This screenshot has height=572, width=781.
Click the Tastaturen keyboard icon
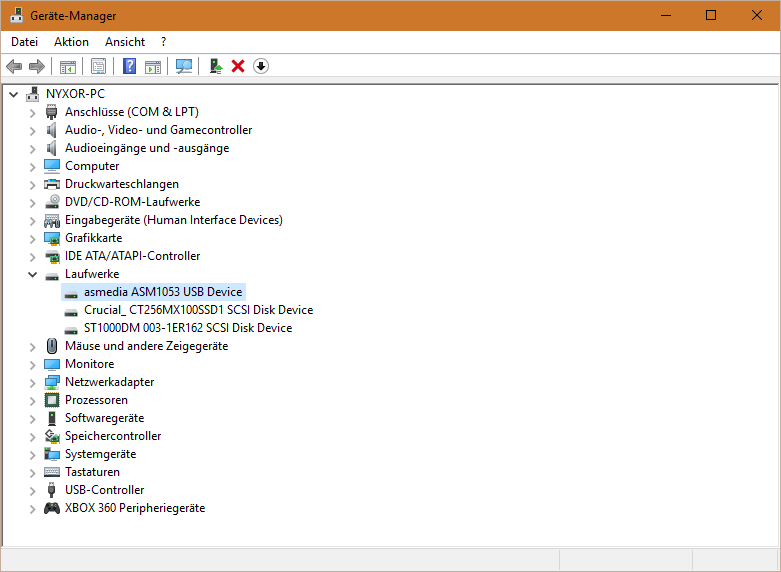click(52, 472)
